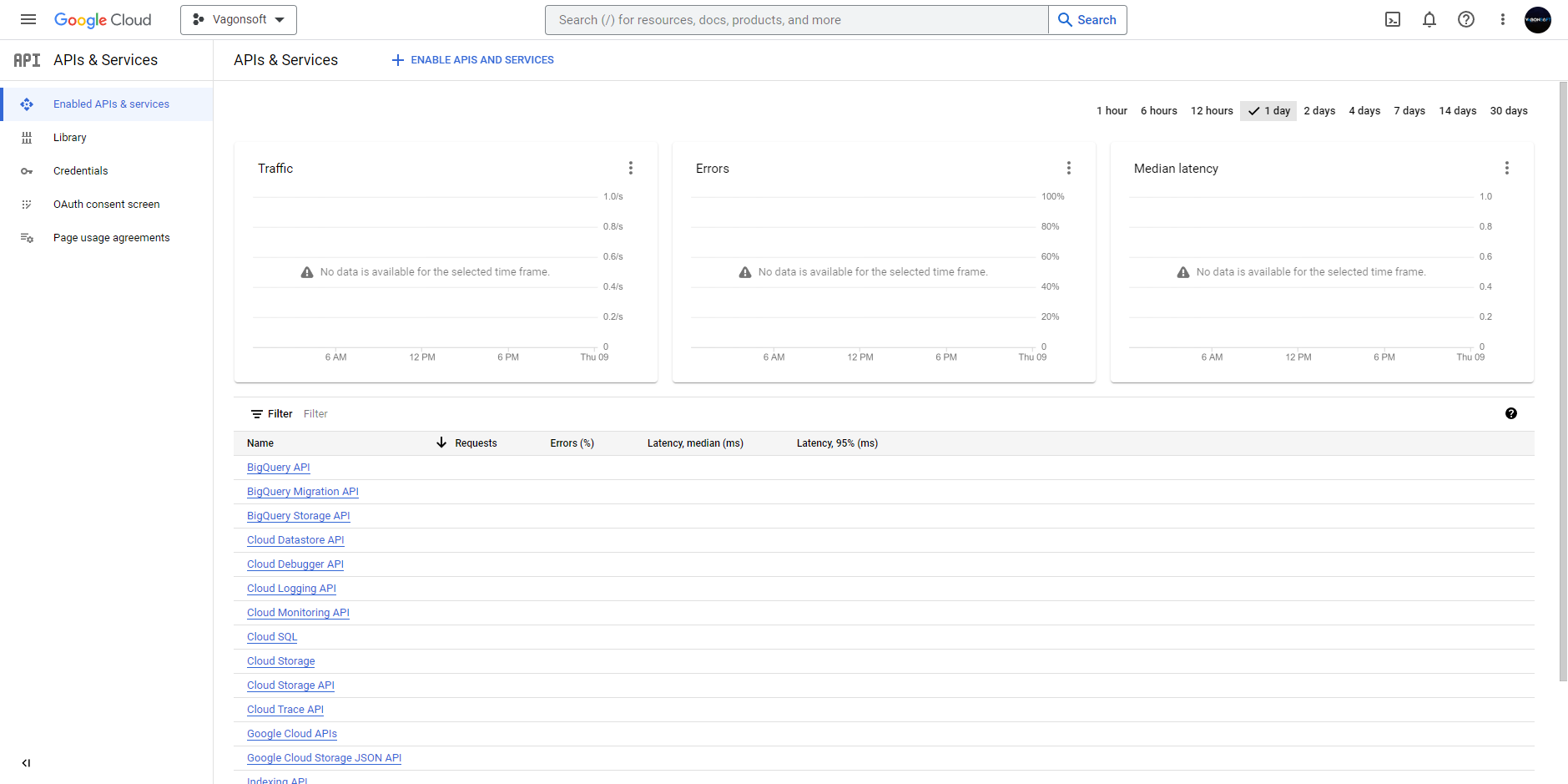Select the 14 days time range

[1457, 111]
